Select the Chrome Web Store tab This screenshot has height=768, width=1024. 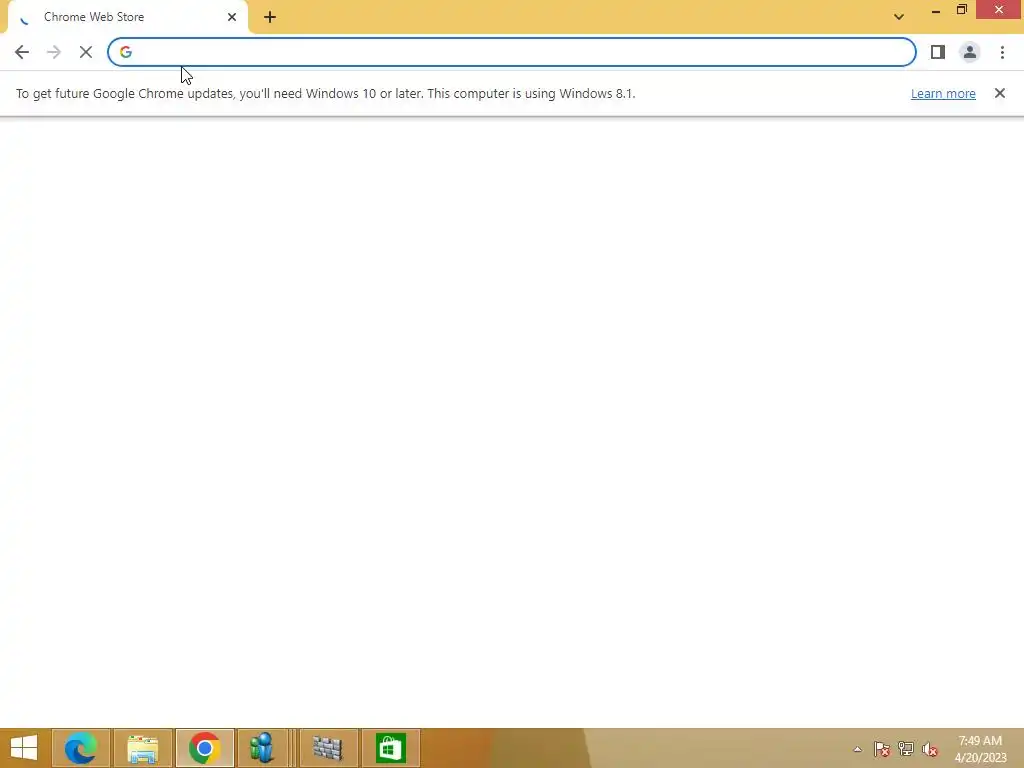127,17
